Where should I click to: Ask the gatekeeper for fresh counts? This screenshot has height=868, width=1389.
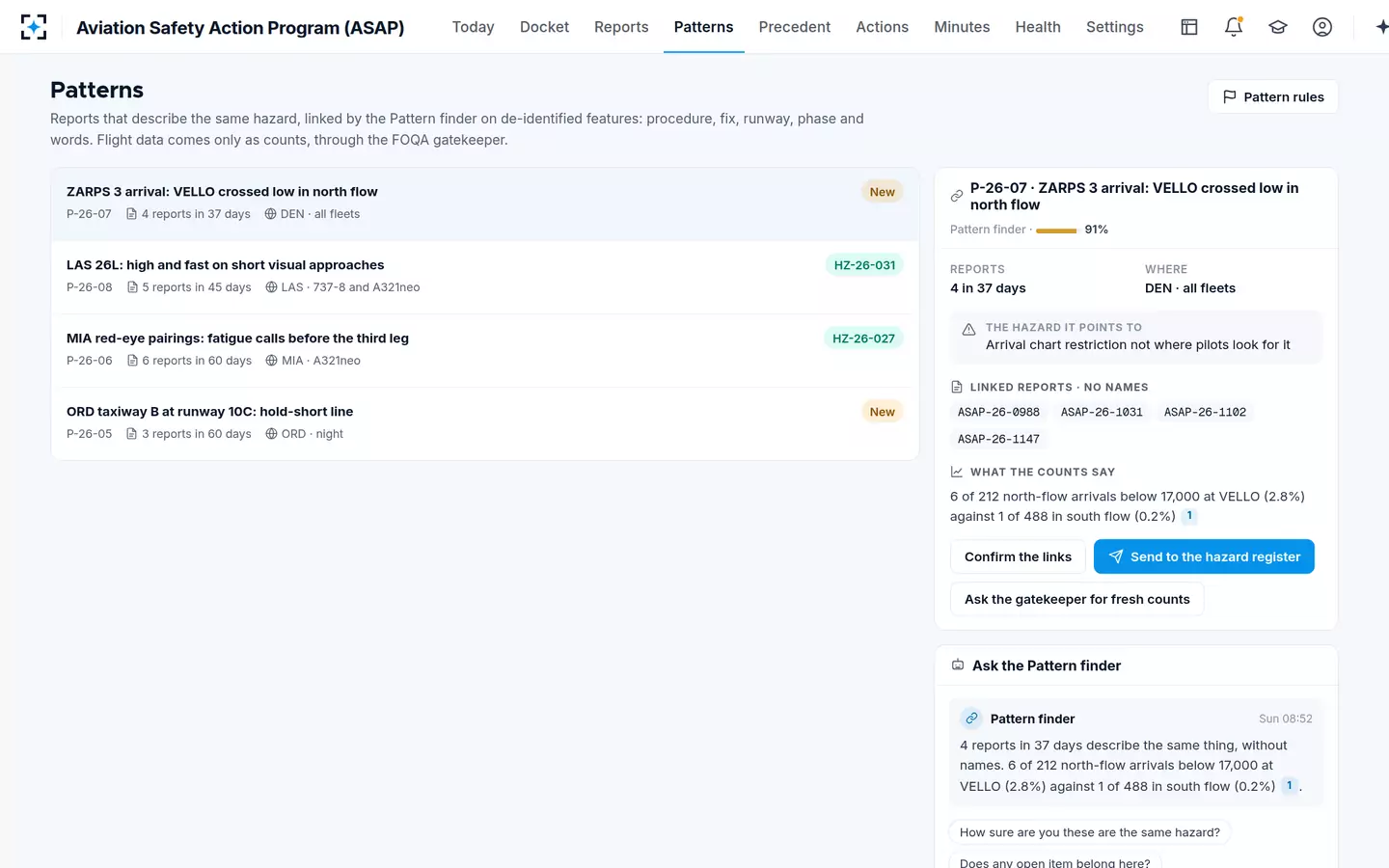click(1076, 599)
